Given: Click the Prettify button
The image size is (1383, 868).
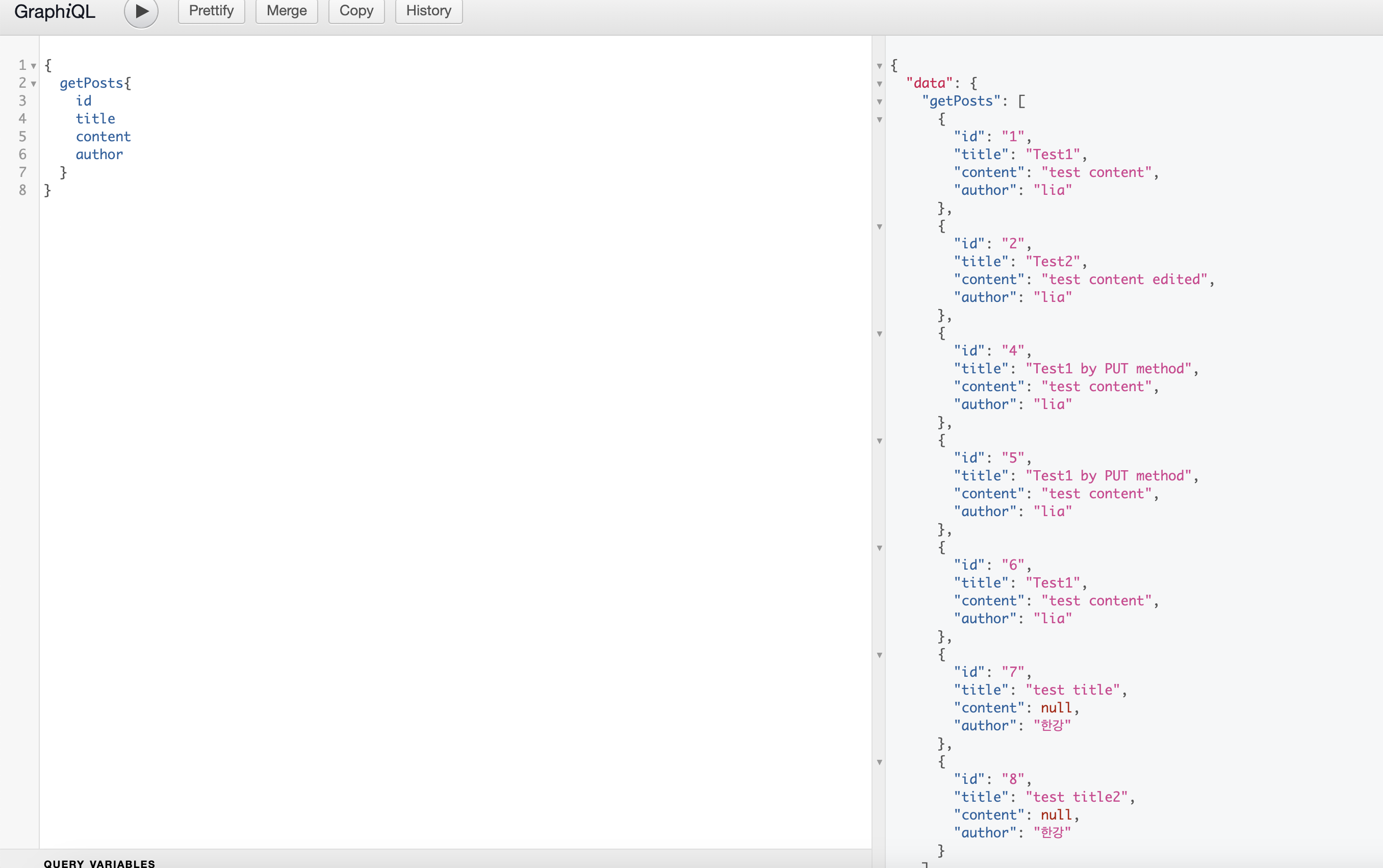Looking at the screenshot, I should click(211, 11).
